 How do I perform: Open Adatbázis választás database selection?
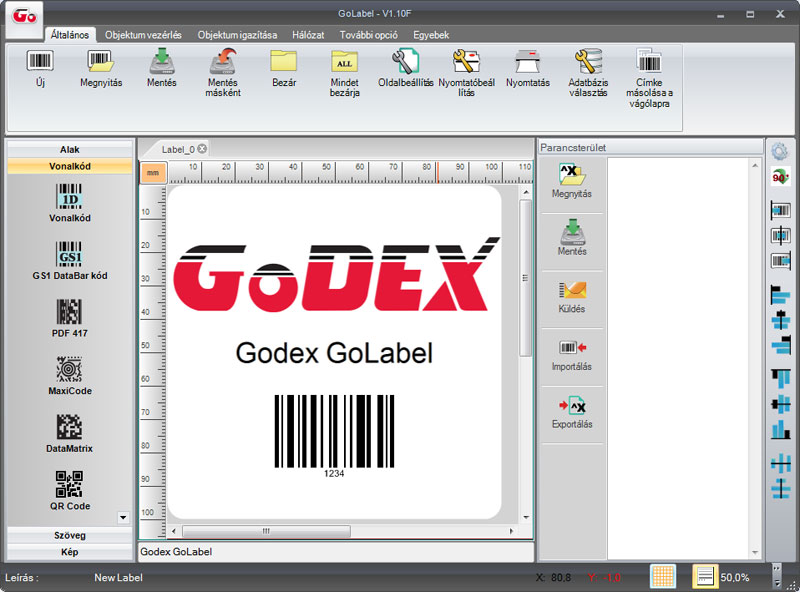pyautogui.click(x=588, y=61)
